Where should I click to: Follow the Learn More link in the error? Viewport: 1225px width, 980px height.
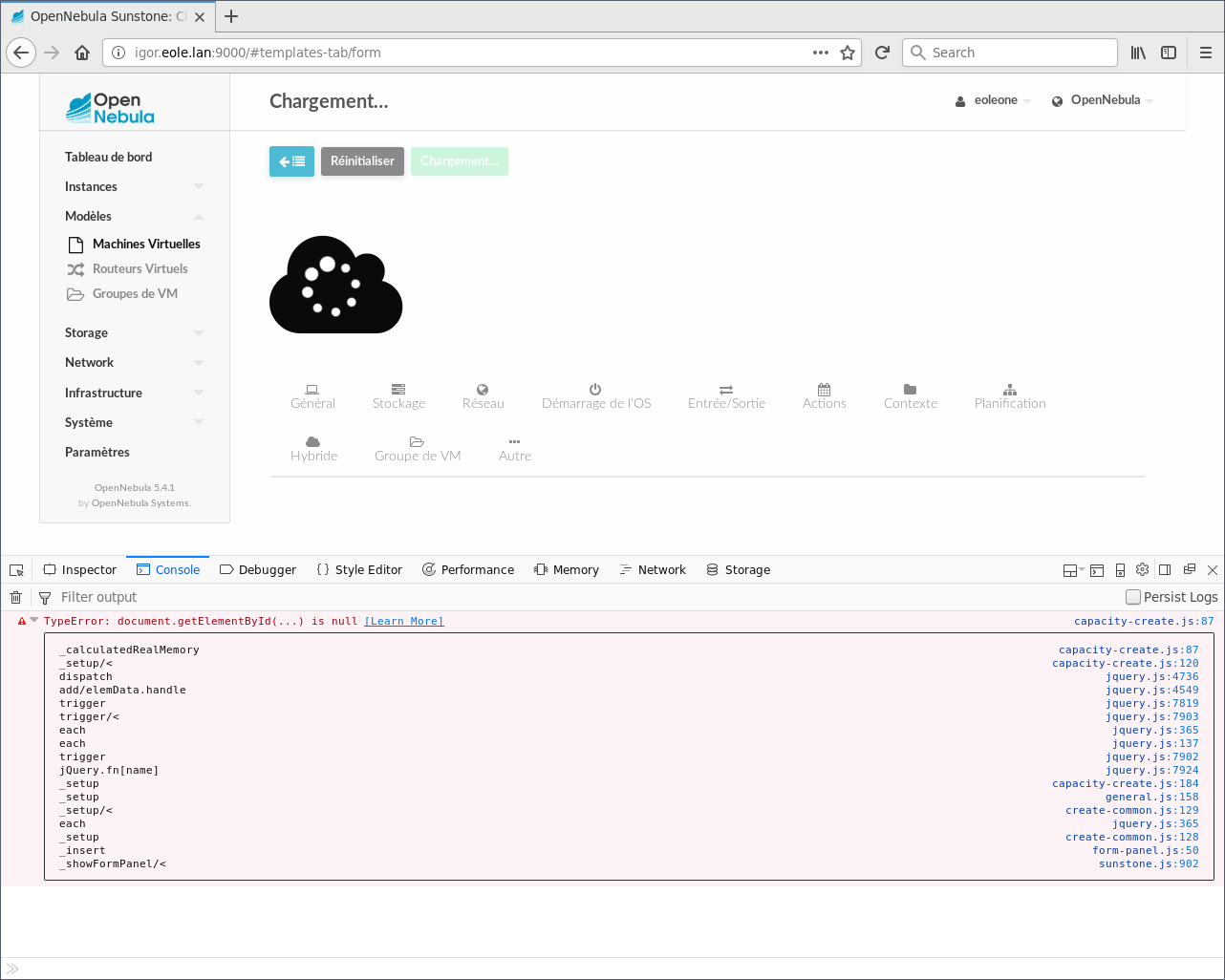(403, 621)
